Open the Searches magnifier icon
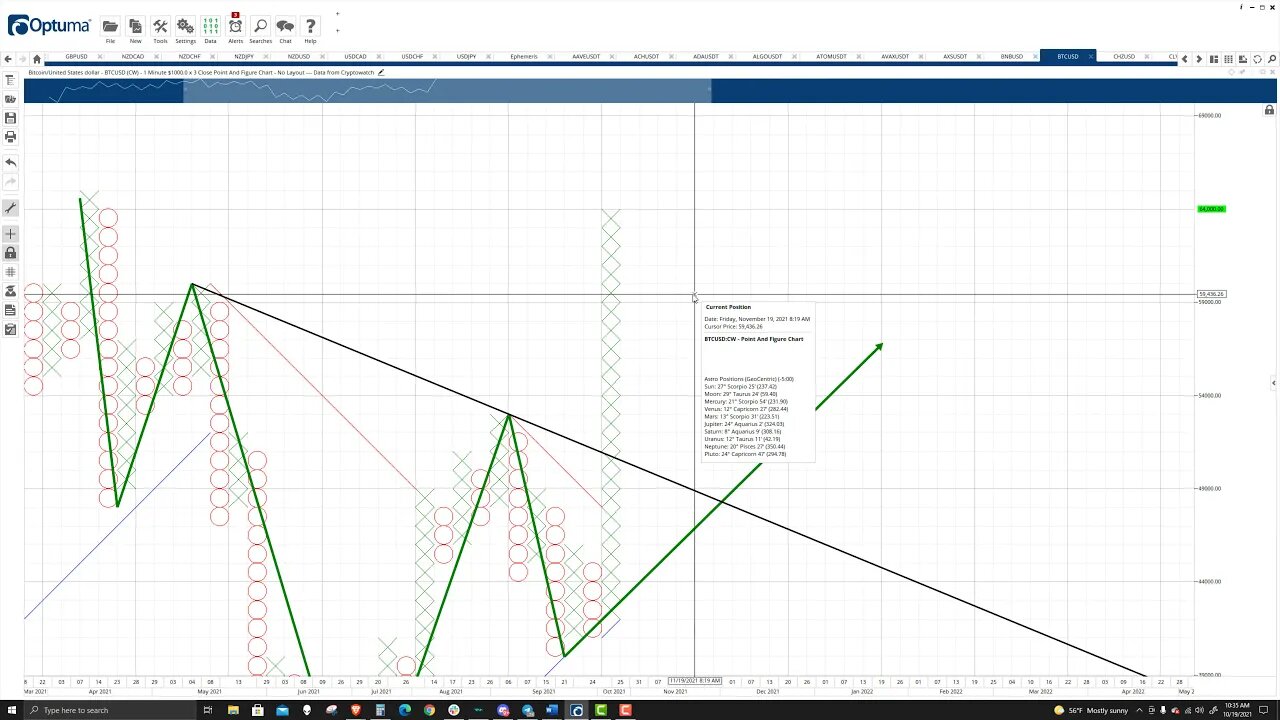 coord(260,27)
